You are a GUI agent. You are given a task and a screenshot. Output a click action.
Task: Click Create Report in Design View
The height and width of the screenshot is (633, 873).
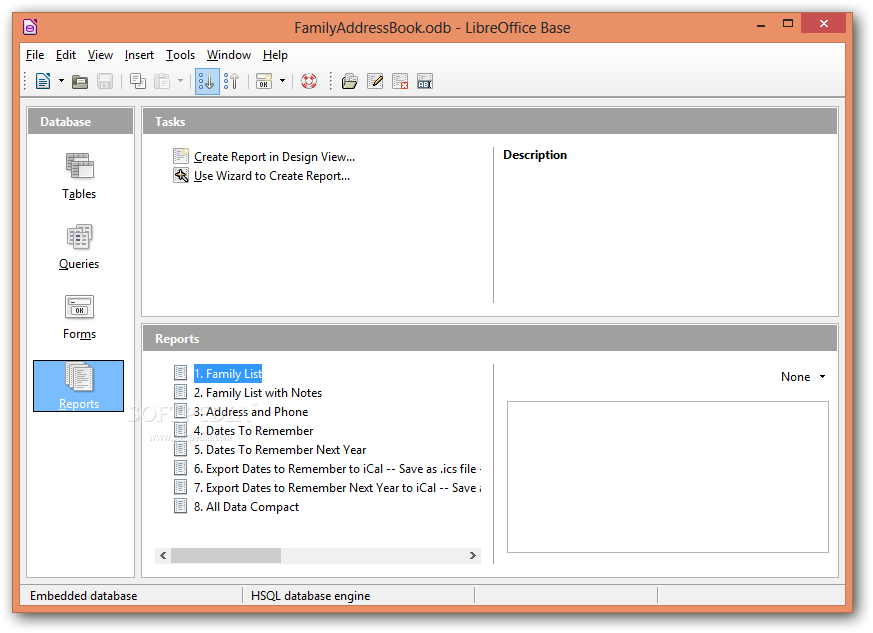point(274,157)
